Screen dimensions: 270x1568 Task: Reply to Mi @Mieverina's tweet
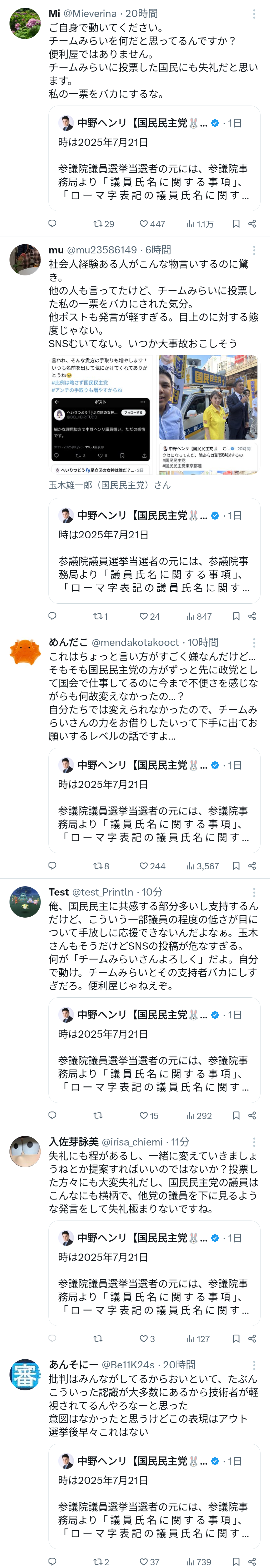52,224
